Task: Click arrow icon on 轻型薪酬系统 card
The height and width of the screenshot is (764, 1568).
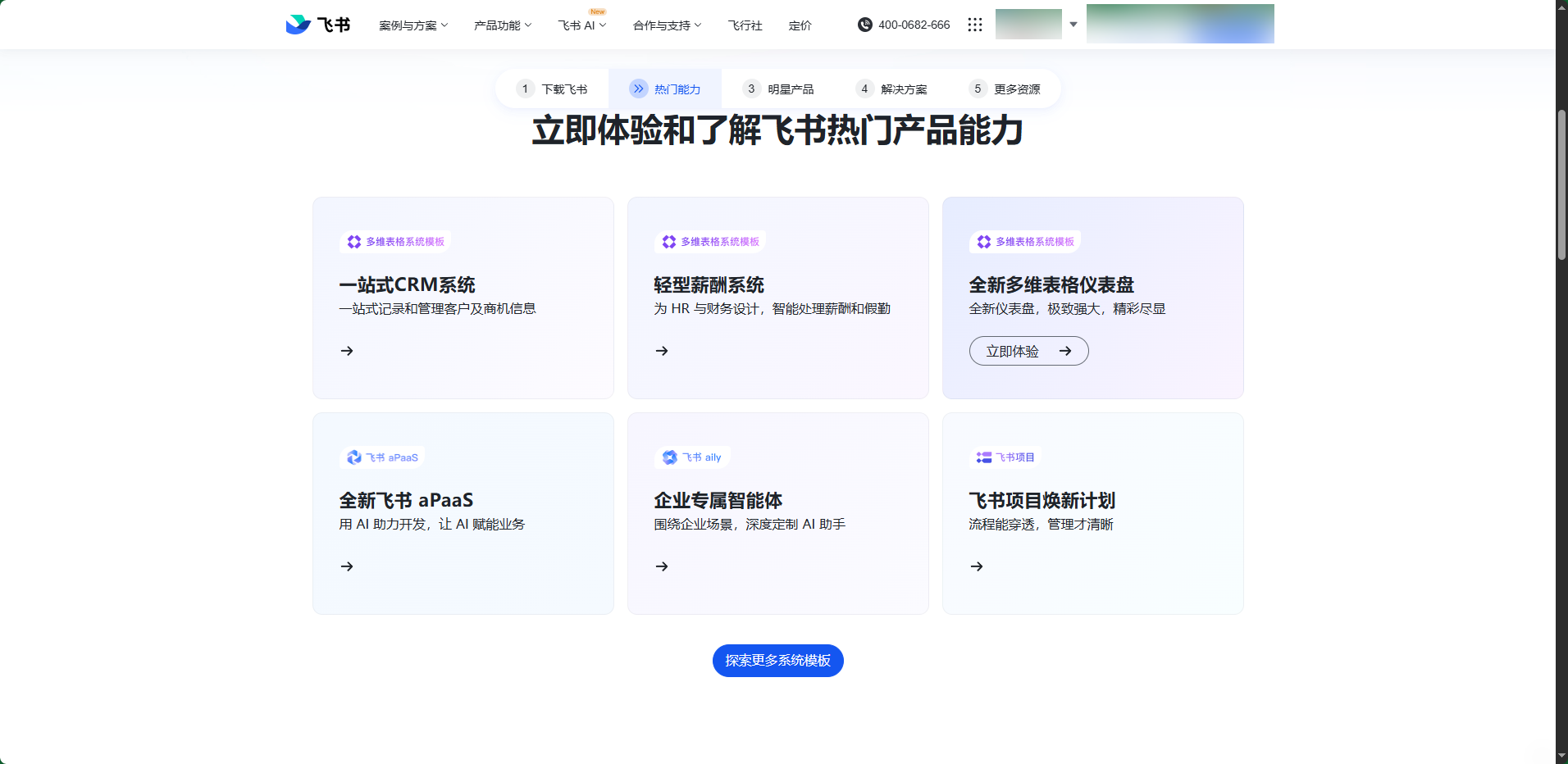Action: click(x=662, y=351)
